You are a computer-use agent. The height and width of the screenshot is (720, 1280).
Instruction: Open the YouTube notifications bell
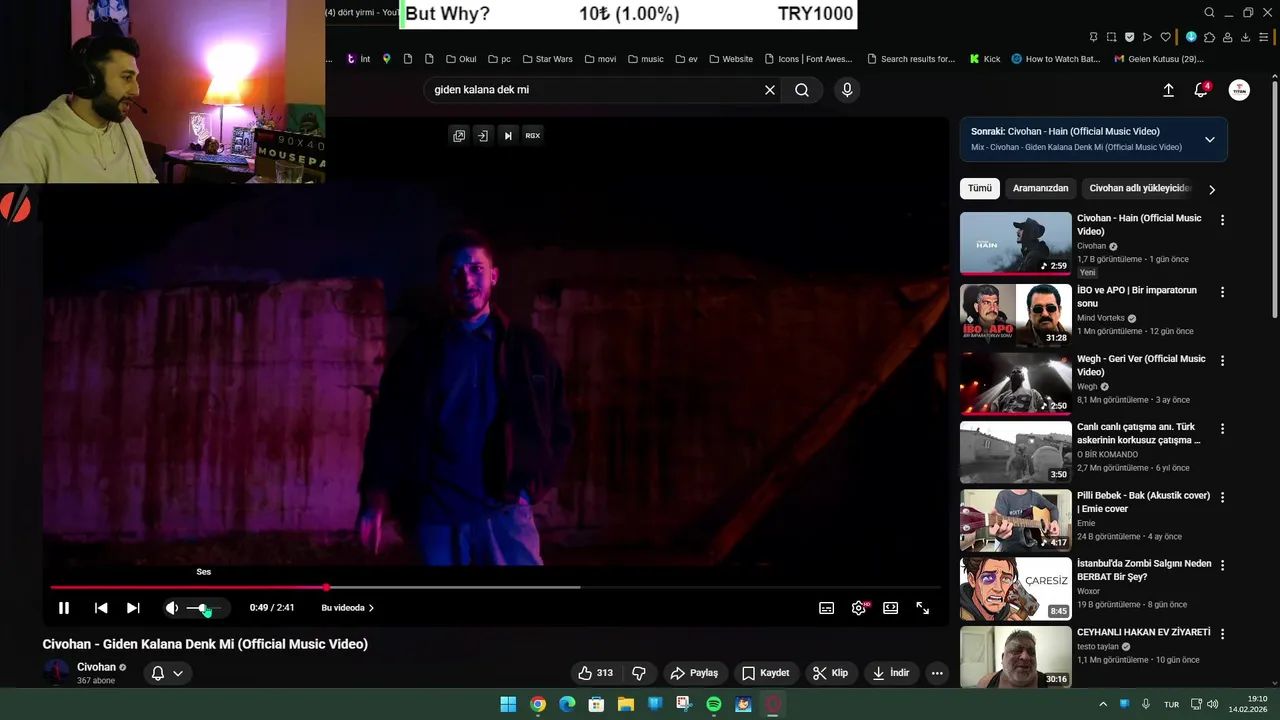pyautogui.click(x=1202, y=90)
